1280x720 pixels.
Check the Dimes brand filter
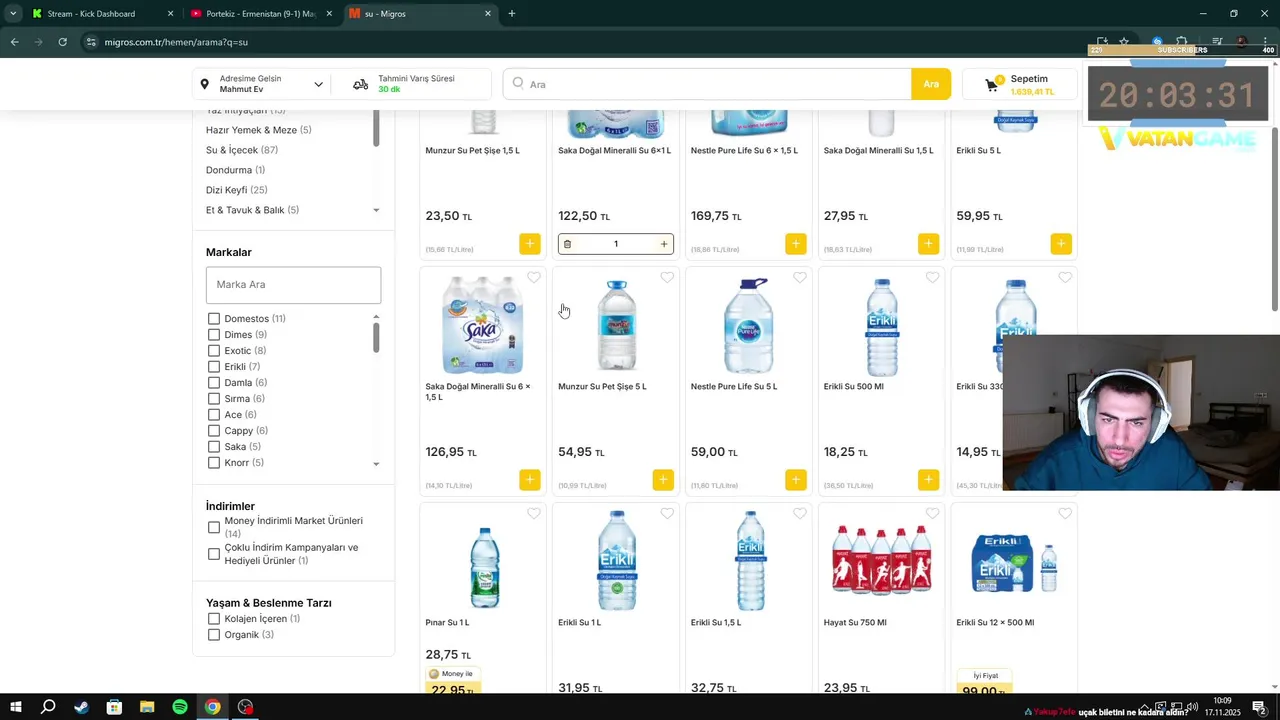click(x=214, y=335)
